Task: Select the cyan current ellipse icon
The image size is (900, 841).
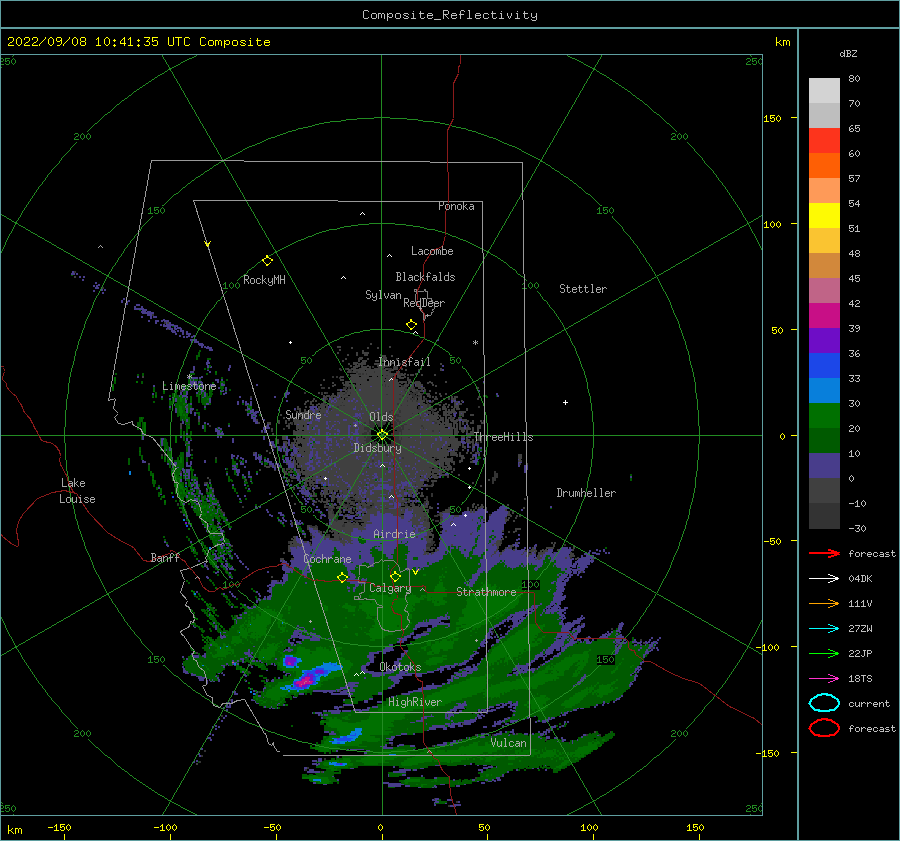Action: tap(824, 703)
